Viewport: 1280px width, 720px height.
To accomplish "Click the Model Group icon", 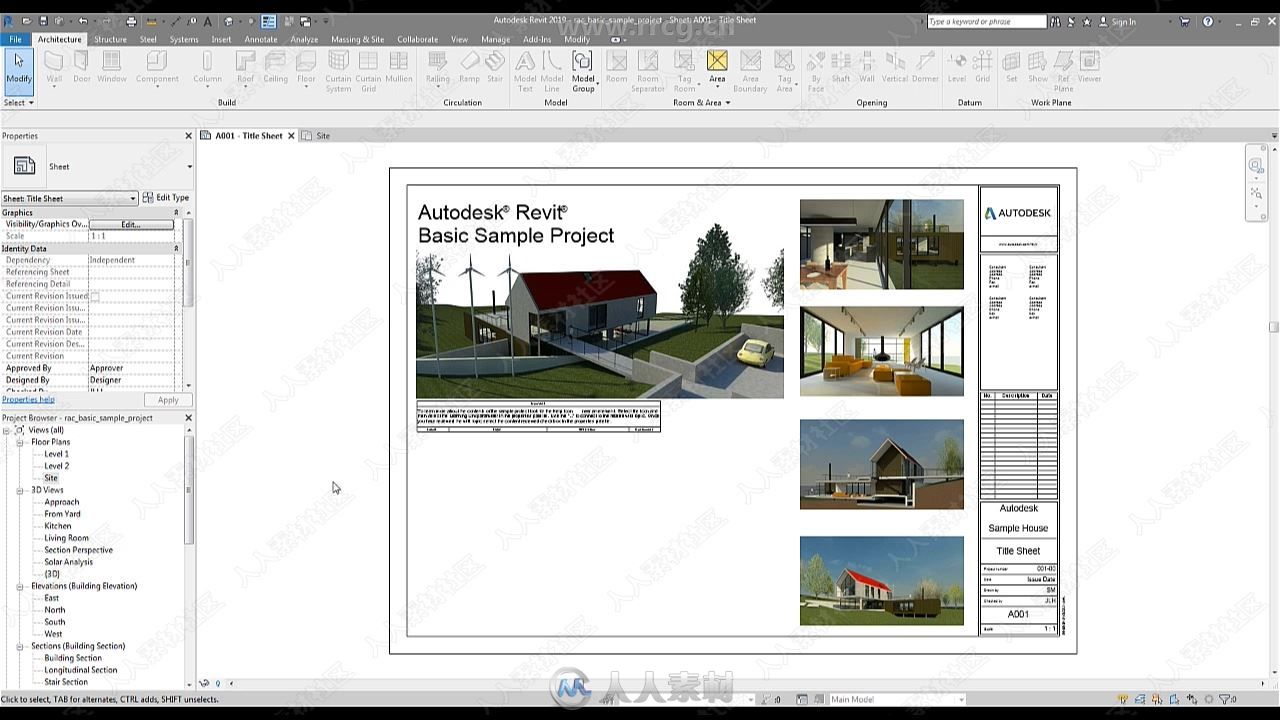I will (x=582, y=61).
